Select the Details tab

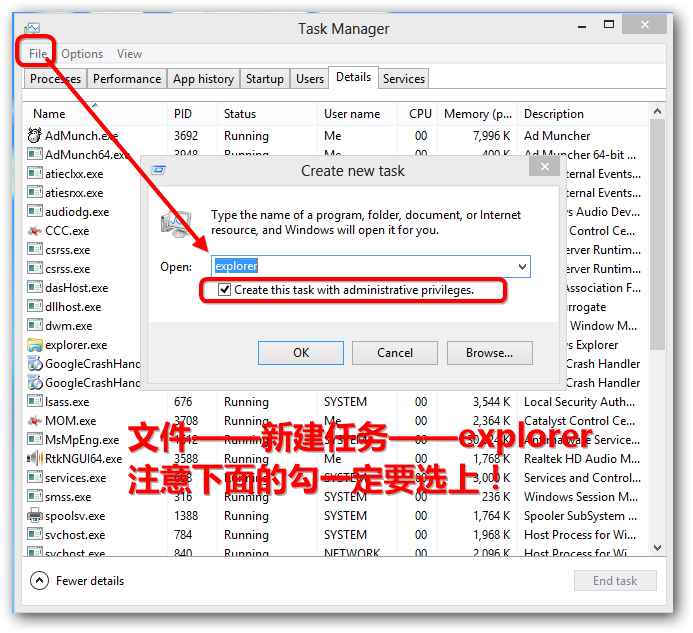click(353, 77)
